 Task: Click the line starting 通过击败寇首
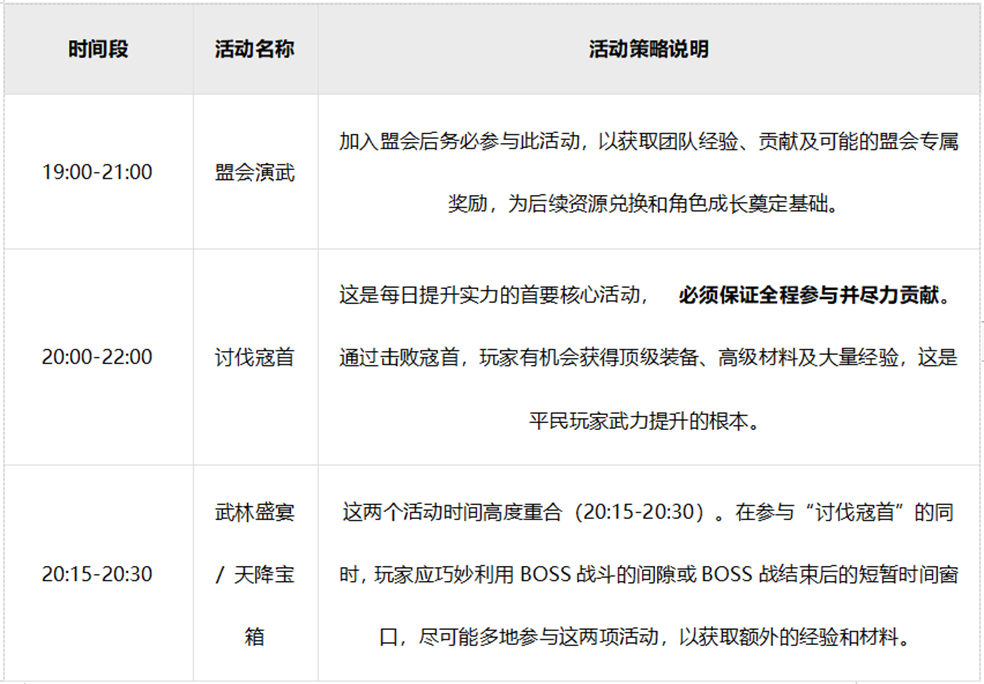coord(649,357)
